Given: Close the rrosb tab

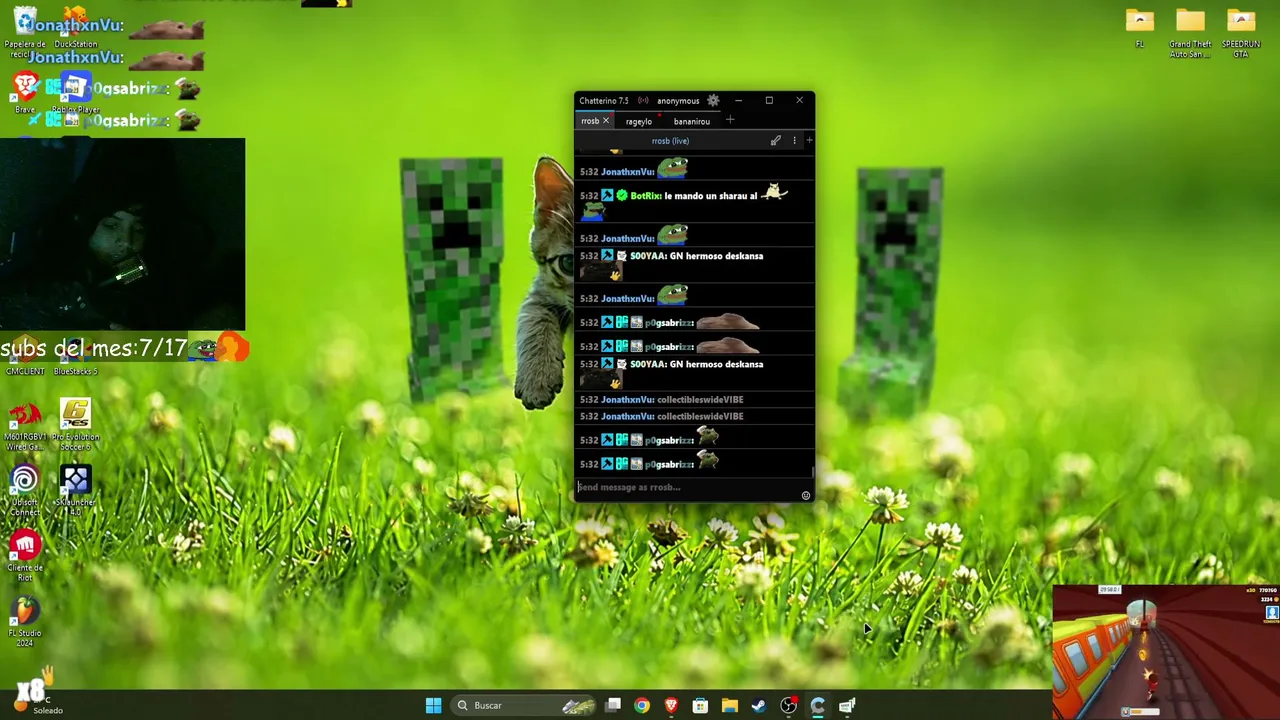Looking at the screenshot, I should 605,121.
